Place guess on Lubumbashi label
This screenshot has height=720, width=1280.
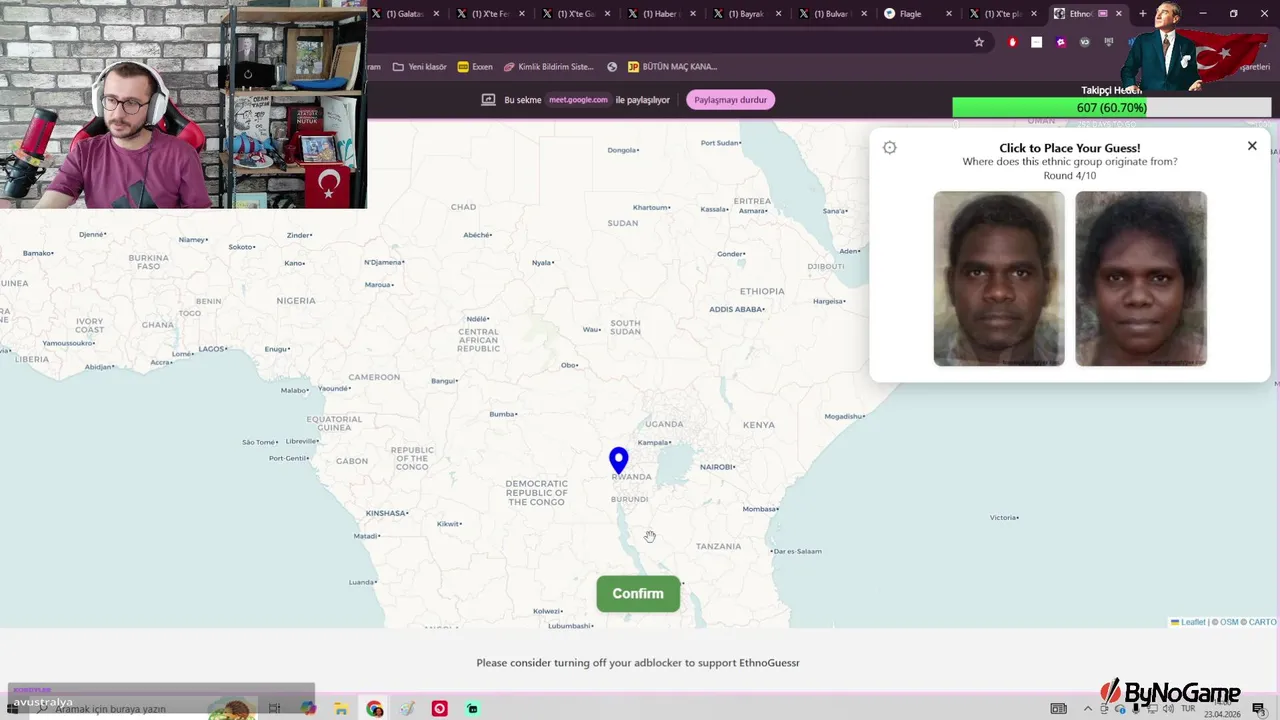coord(570,626)
